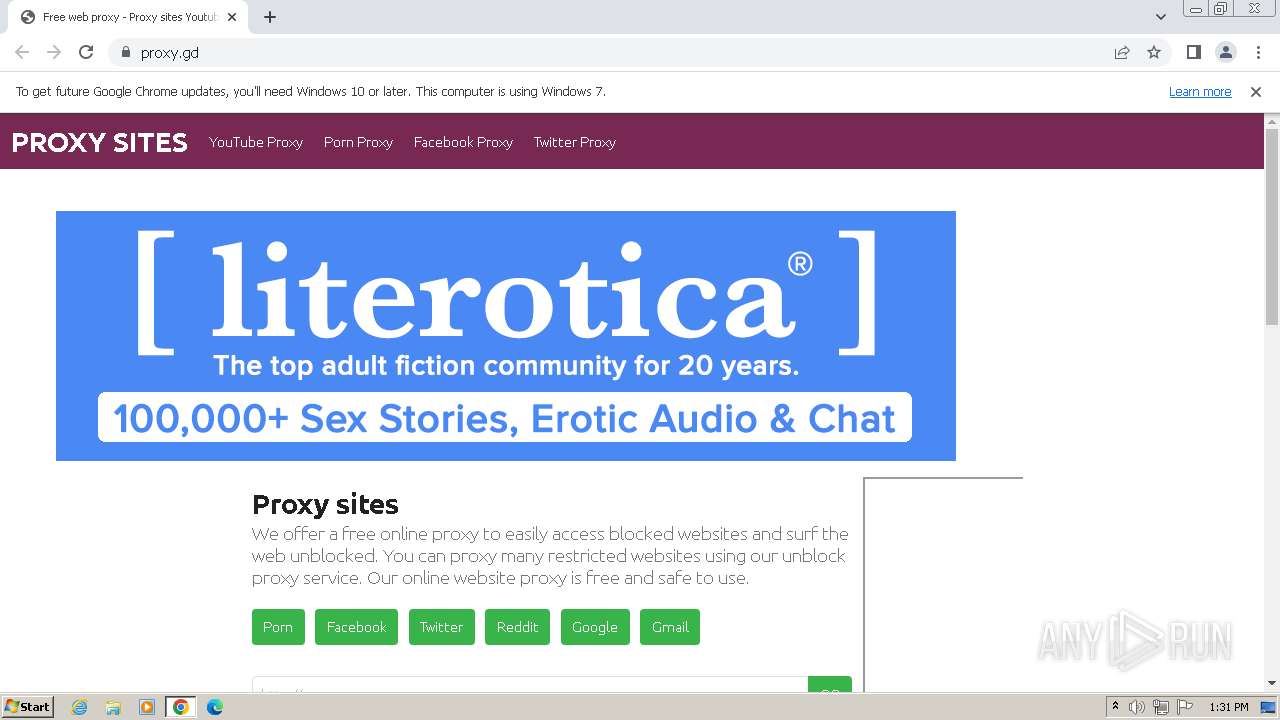1280x720 pixels.
Task: Click the green Google button
Action: click(595, 627)
